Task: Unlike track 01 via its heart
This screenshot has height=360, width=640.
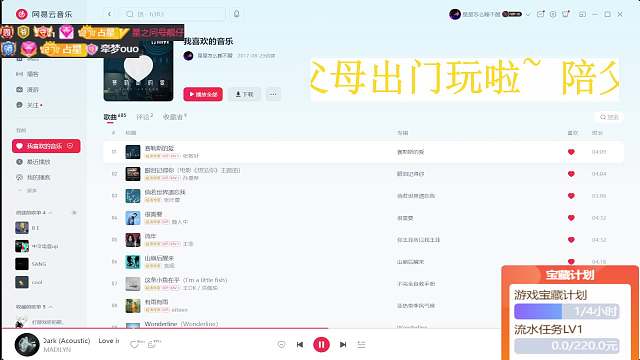Action: tap(571, 152)
